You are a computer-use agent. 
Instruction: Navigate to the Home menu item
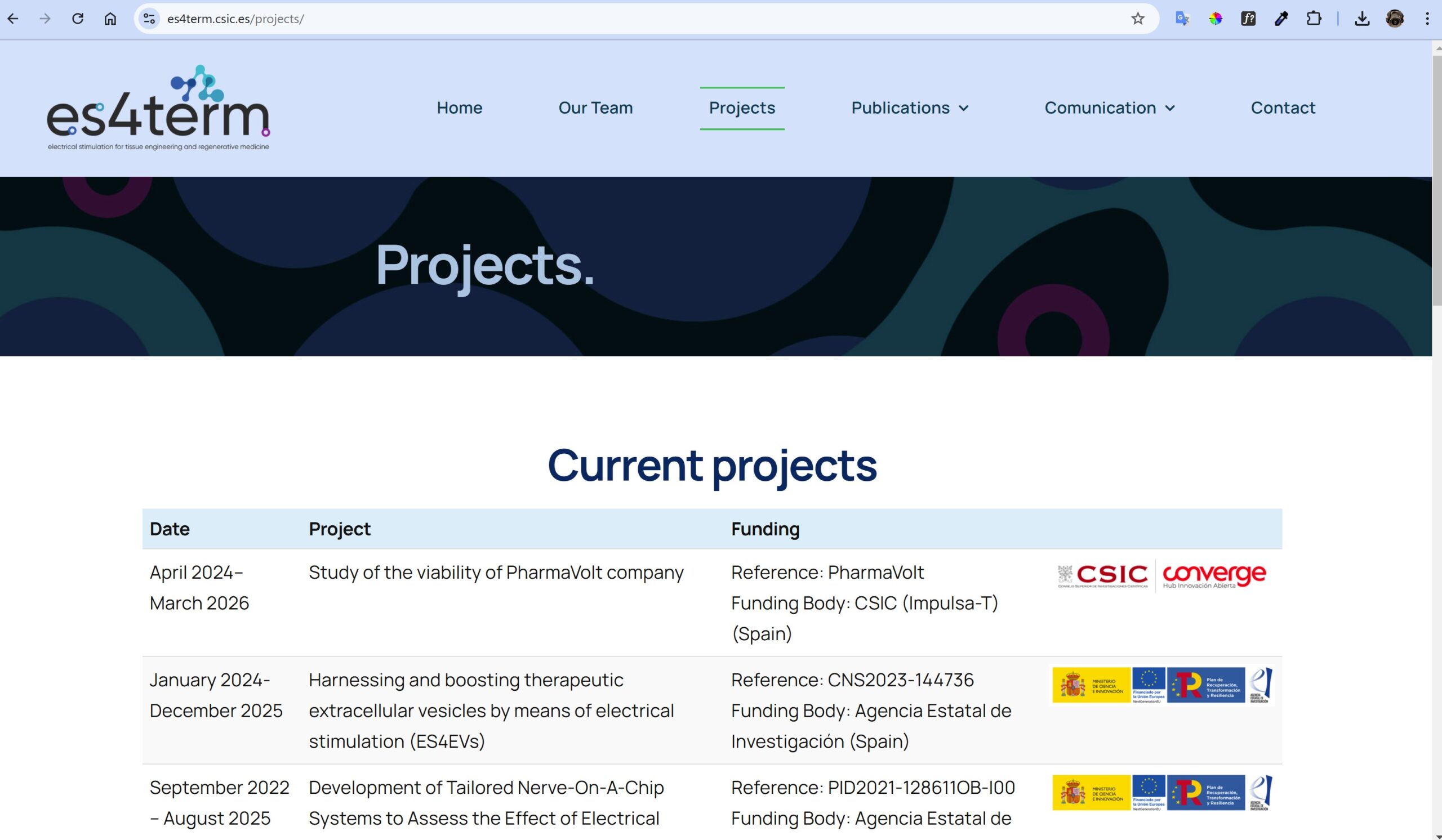coord(460,108)
